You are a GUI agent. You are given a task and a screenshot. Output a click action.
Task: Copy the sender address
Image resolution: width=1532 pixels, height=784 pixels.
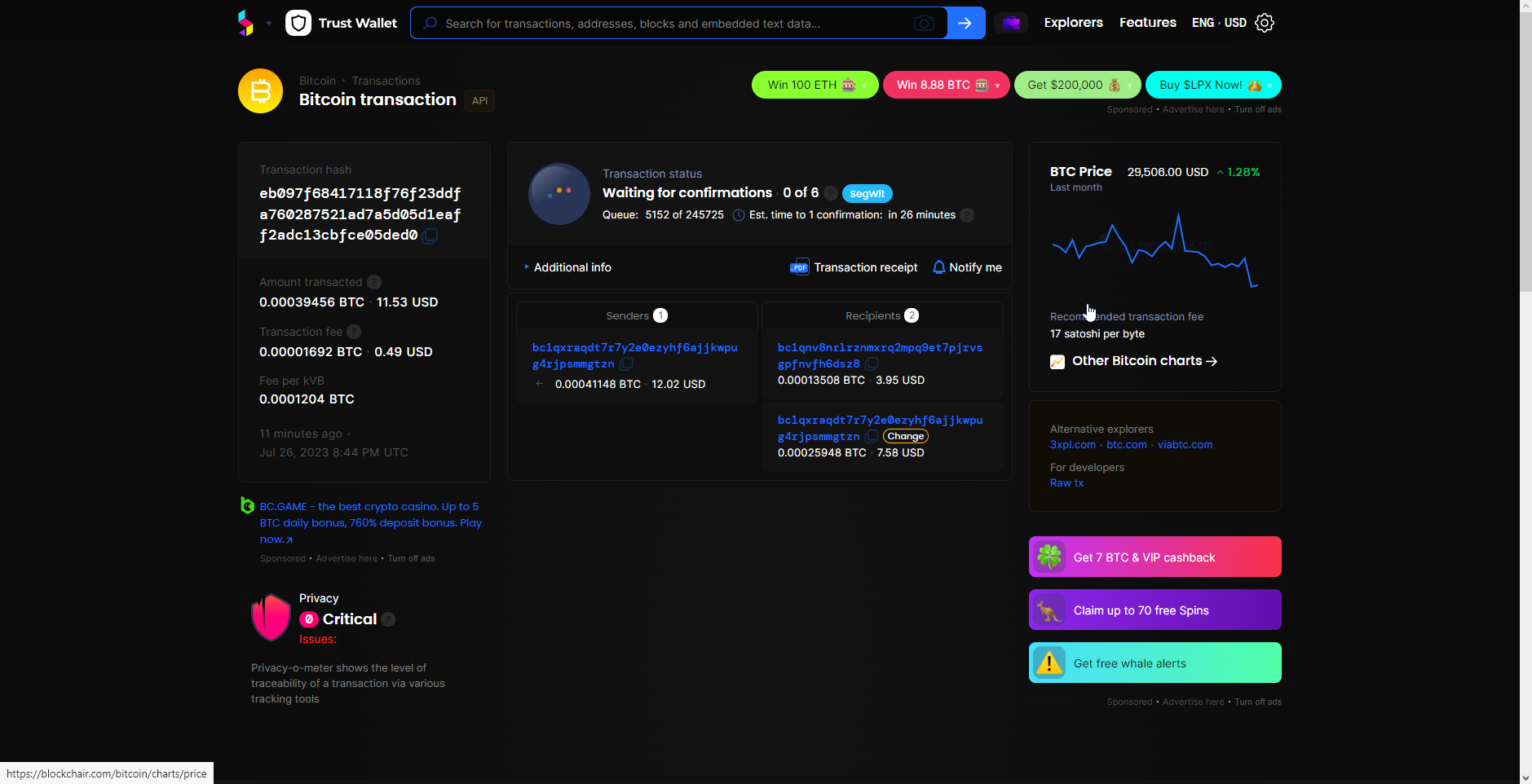tap(626, 364)
